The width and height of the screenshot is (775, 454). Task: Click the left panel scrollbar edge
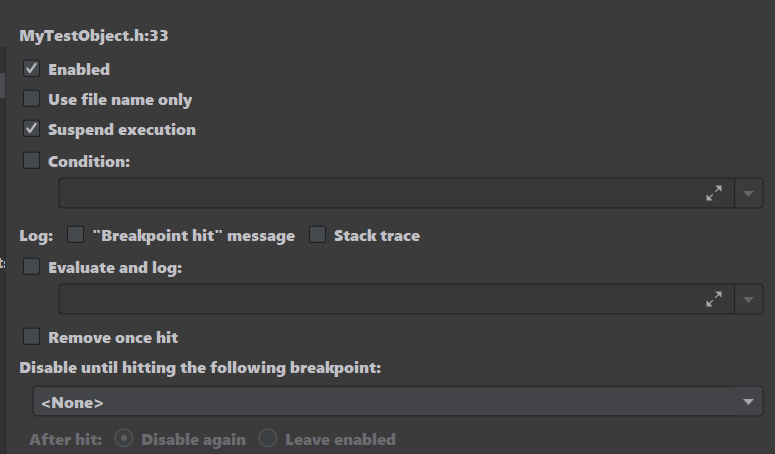click(2, 85)
